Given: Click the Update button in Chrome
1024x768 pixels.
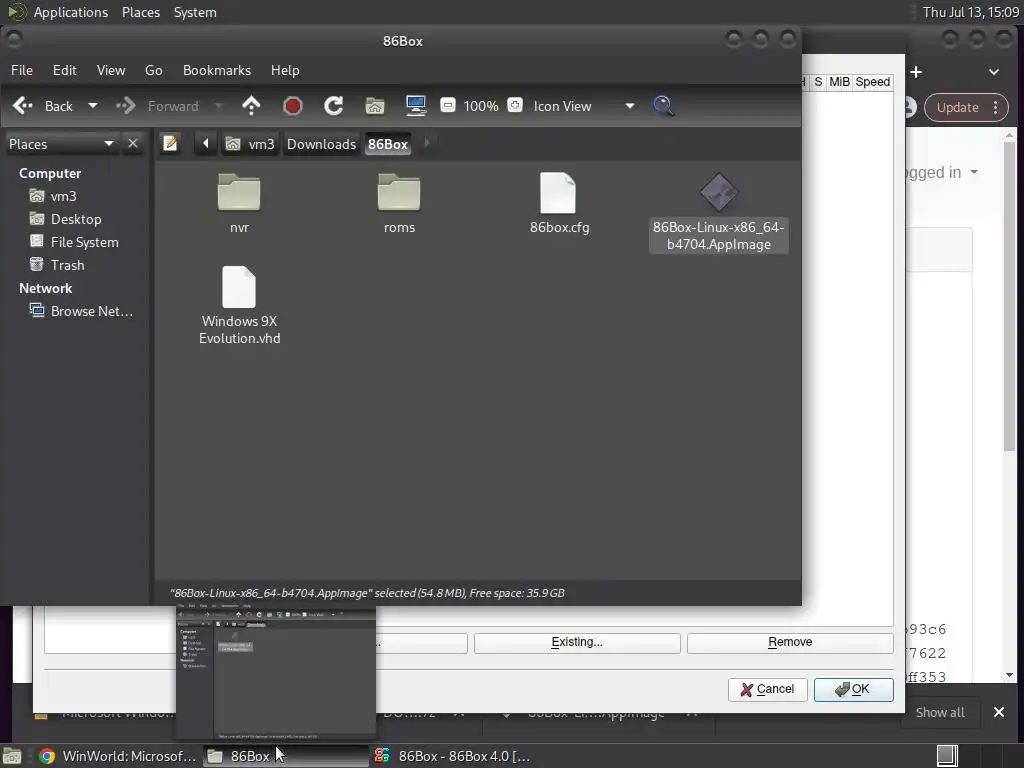Looking at the screenshot, I should click(x=957, y=107).
